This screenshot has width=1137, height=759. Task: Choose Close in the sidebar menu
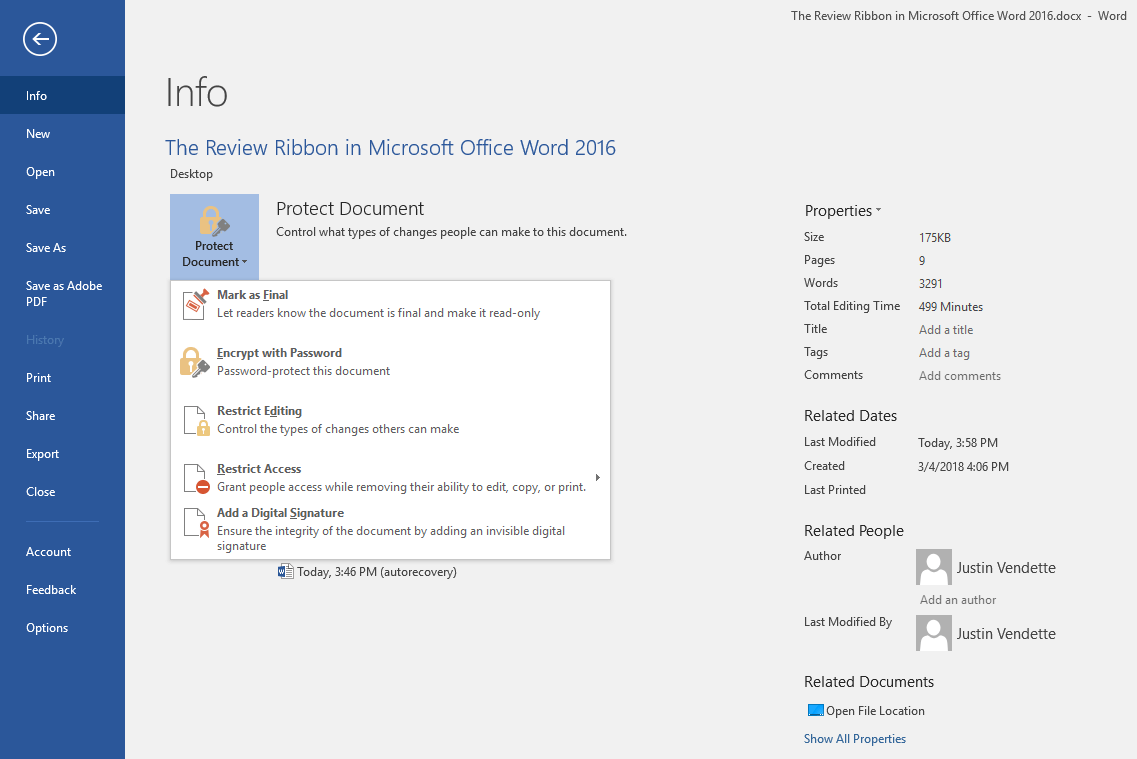click(62, 492)
